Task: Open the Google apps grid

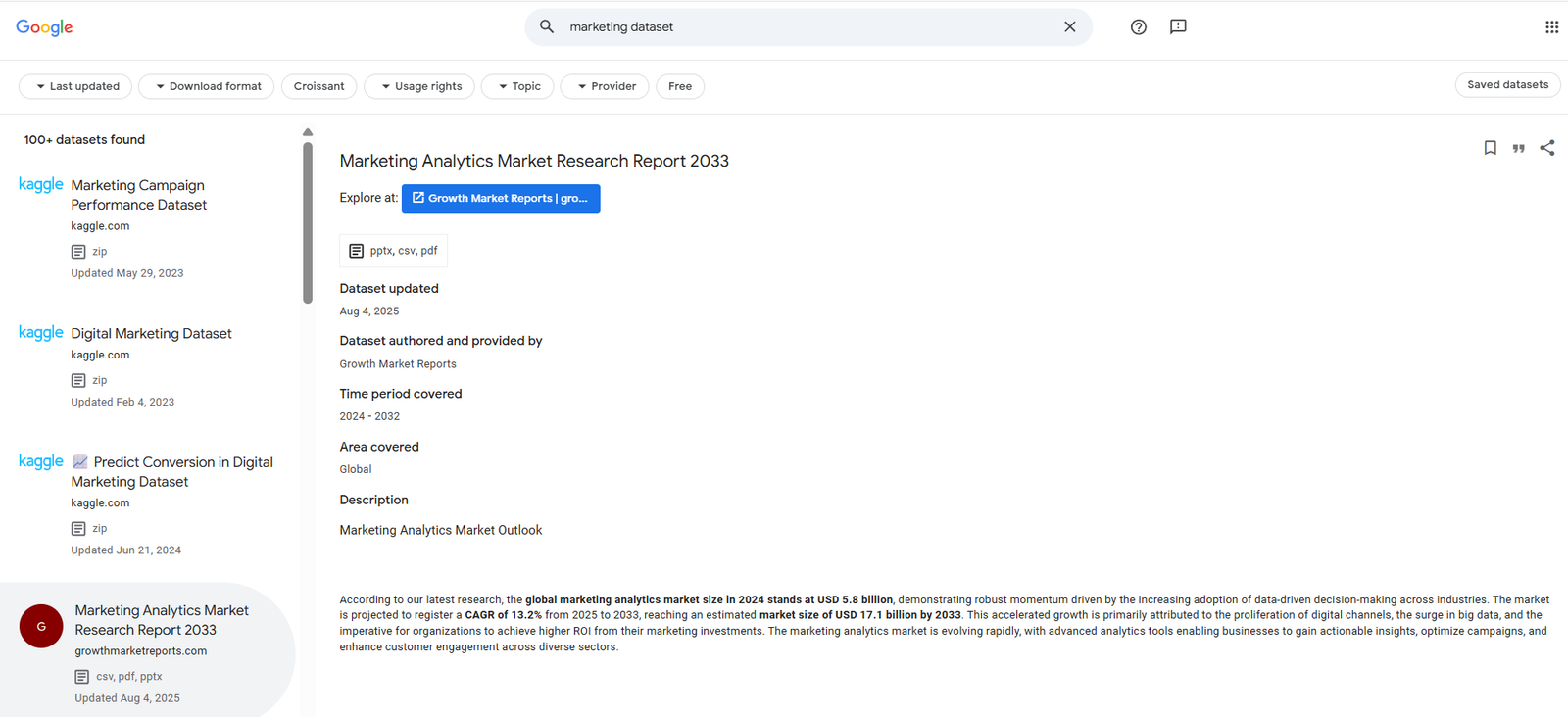Action: (x=1551, y=27)
